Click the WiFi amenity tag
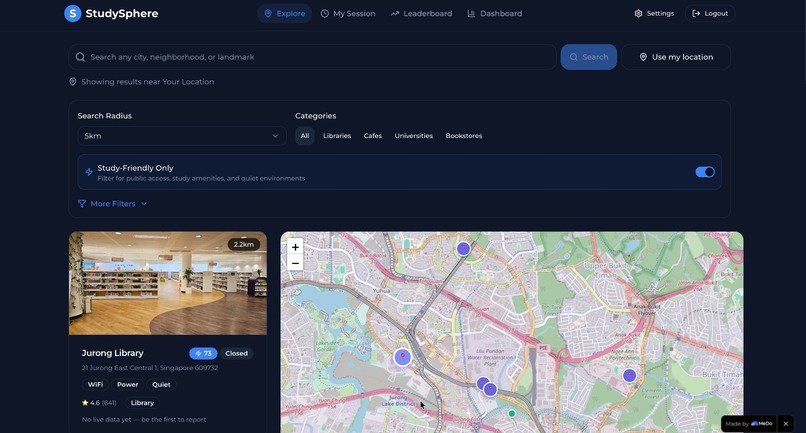The width and height of the screenshot is (806, 433). (x=95, y=384)
